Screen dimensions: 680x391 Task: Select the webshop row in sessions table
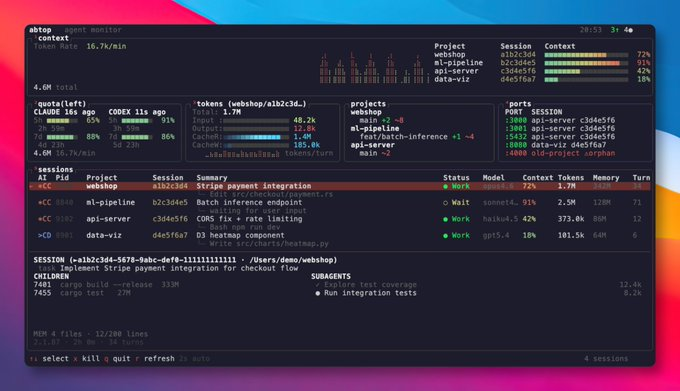340,186
